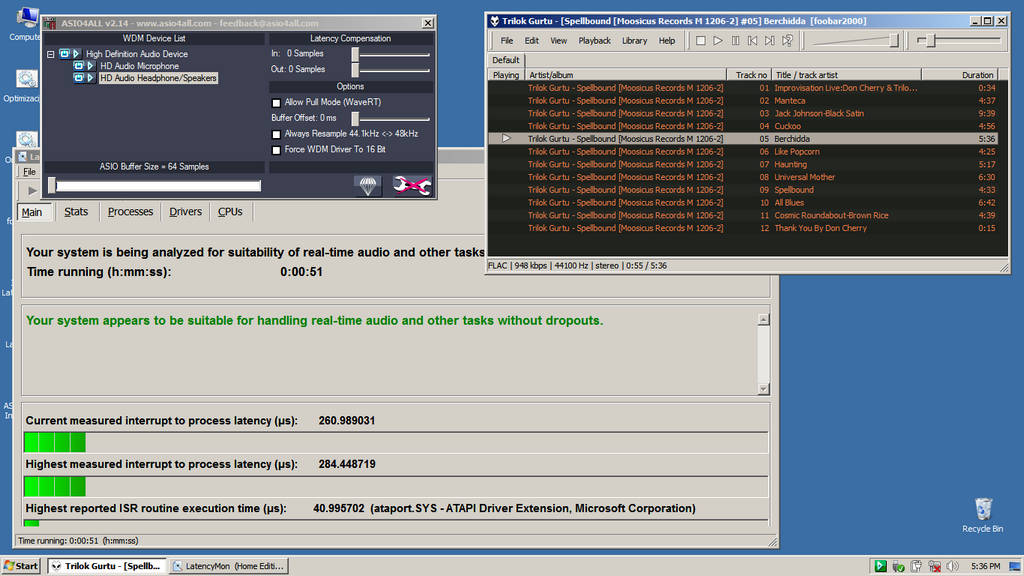Select the Default playlist tab
1024x576 pixels.
pyautogui.click(x=505, y=60)
